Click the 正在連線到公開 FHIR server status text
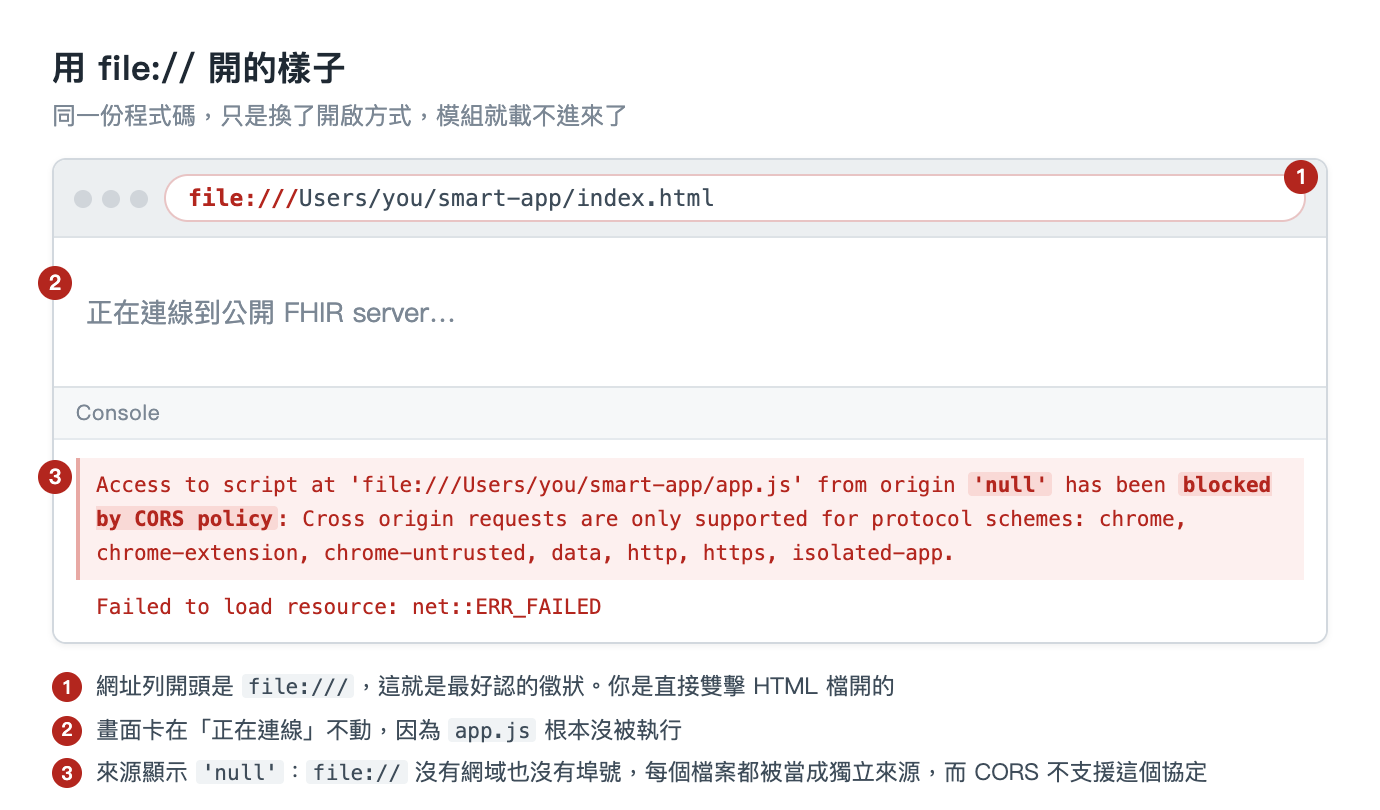Viewport: 1380px width, 810px height. (x=271, y=314)
